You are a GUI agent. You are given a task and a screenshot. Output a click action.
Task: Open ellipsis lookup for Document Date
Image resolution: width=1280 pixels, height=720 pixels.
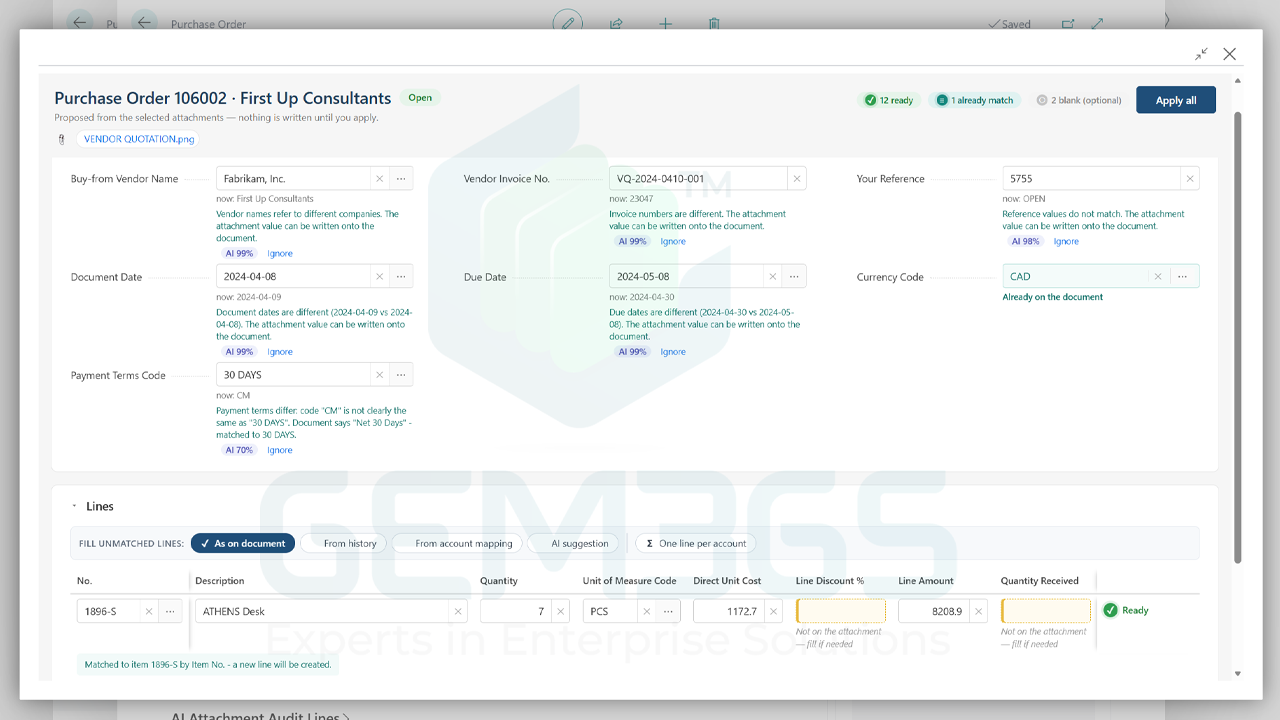(x=401, y=277)
